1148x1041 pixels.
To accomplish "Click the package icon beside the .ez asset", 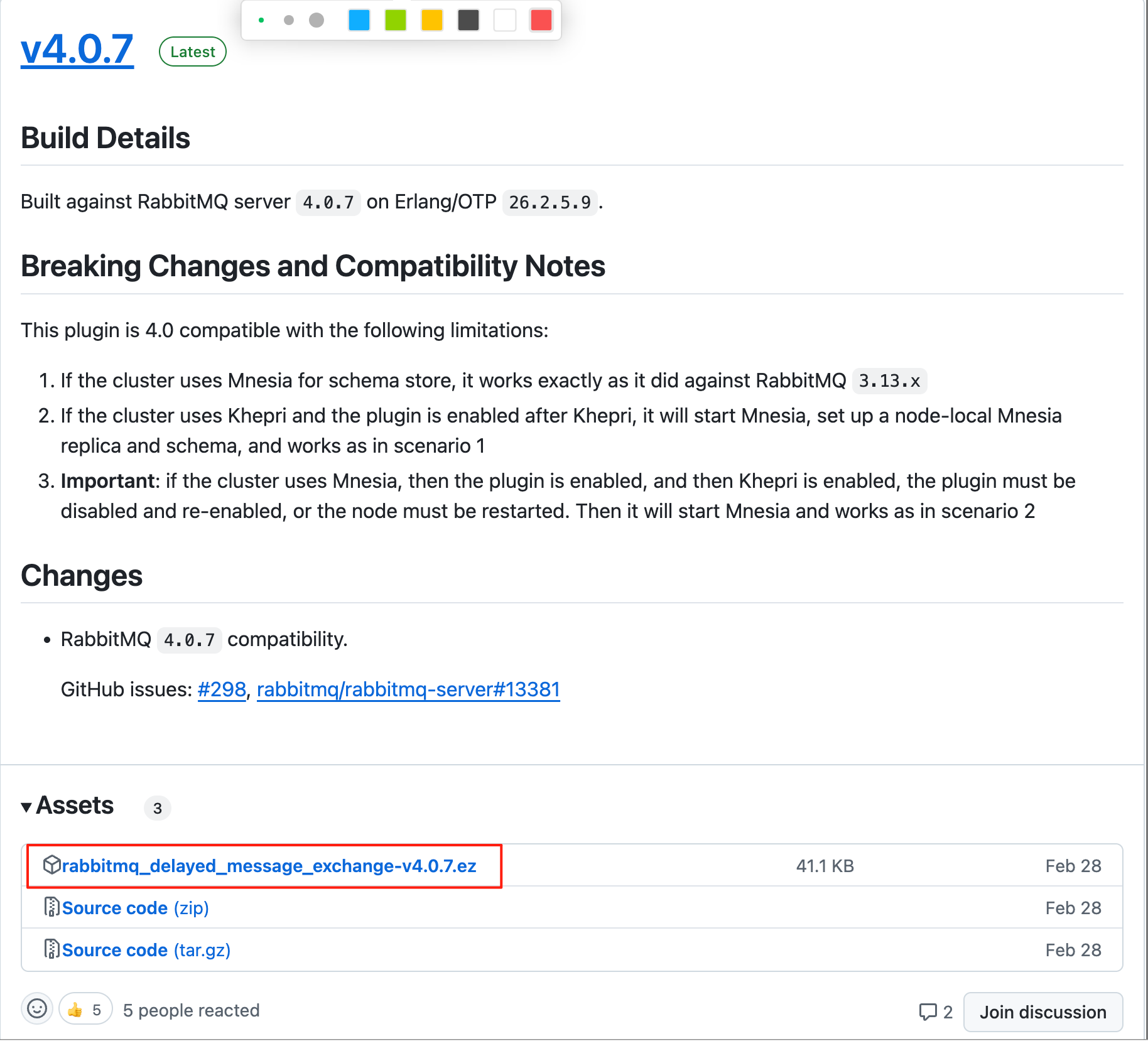I will point(51,865).
